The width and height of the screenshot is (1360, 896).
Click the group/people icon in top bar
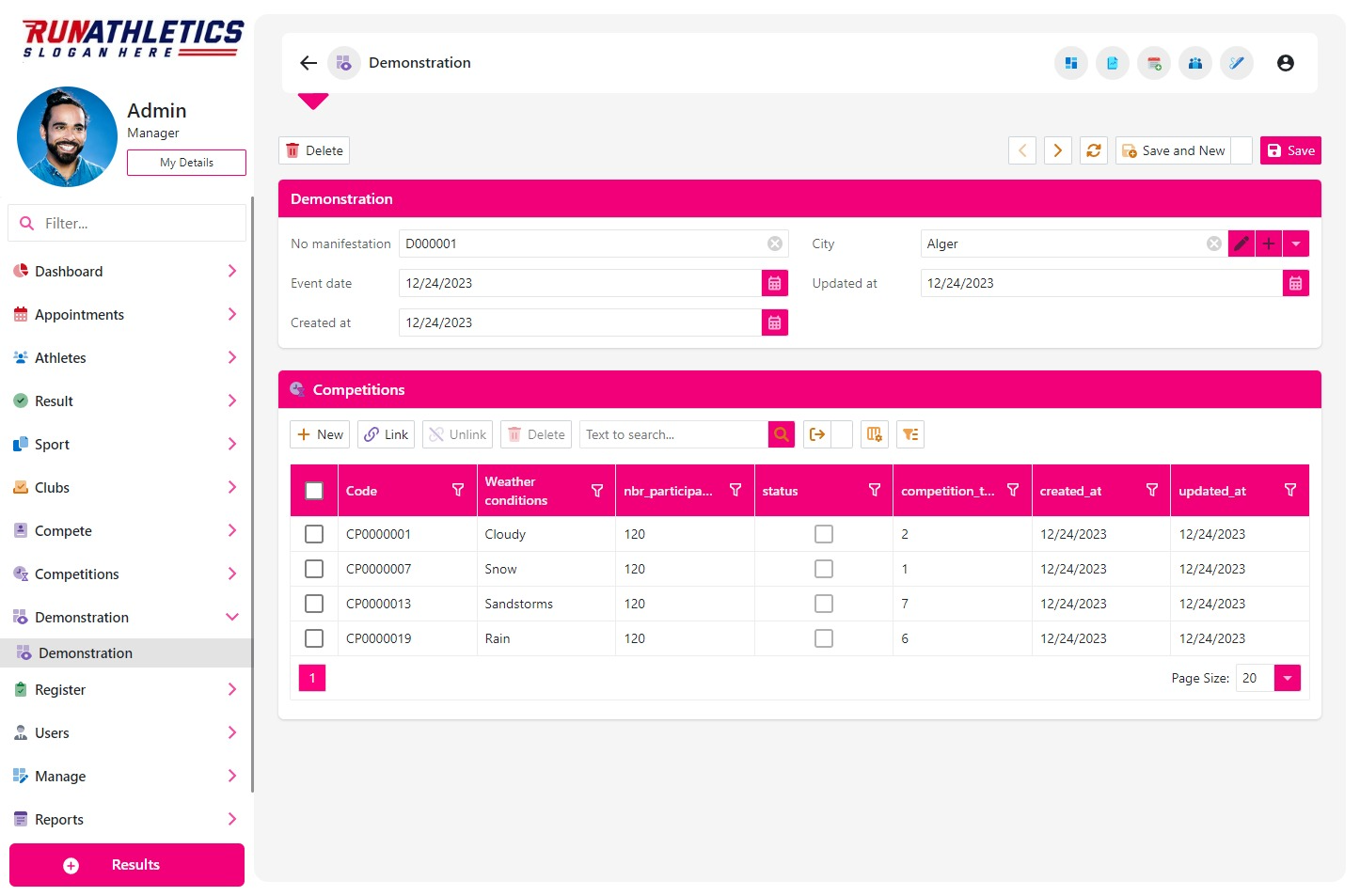coord(1194,62)
